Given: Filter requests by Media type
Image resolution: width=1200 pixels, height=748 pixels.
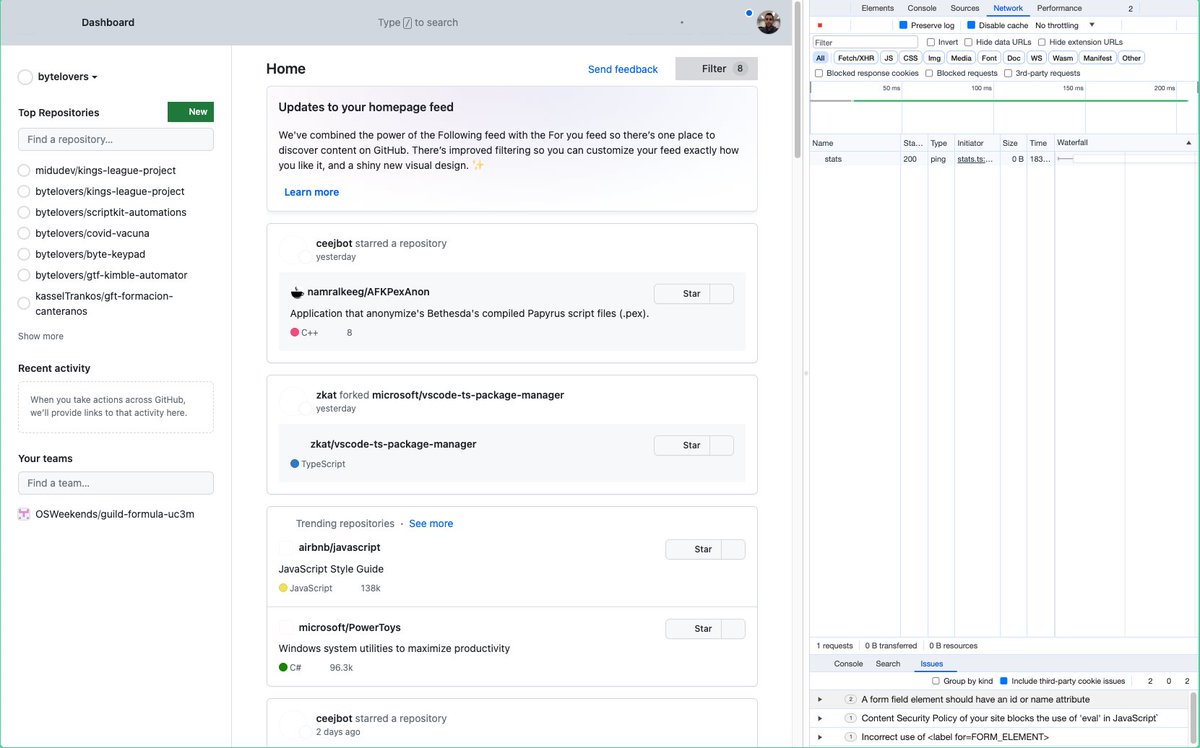Looking at the screenshot, I should [961, 58].
